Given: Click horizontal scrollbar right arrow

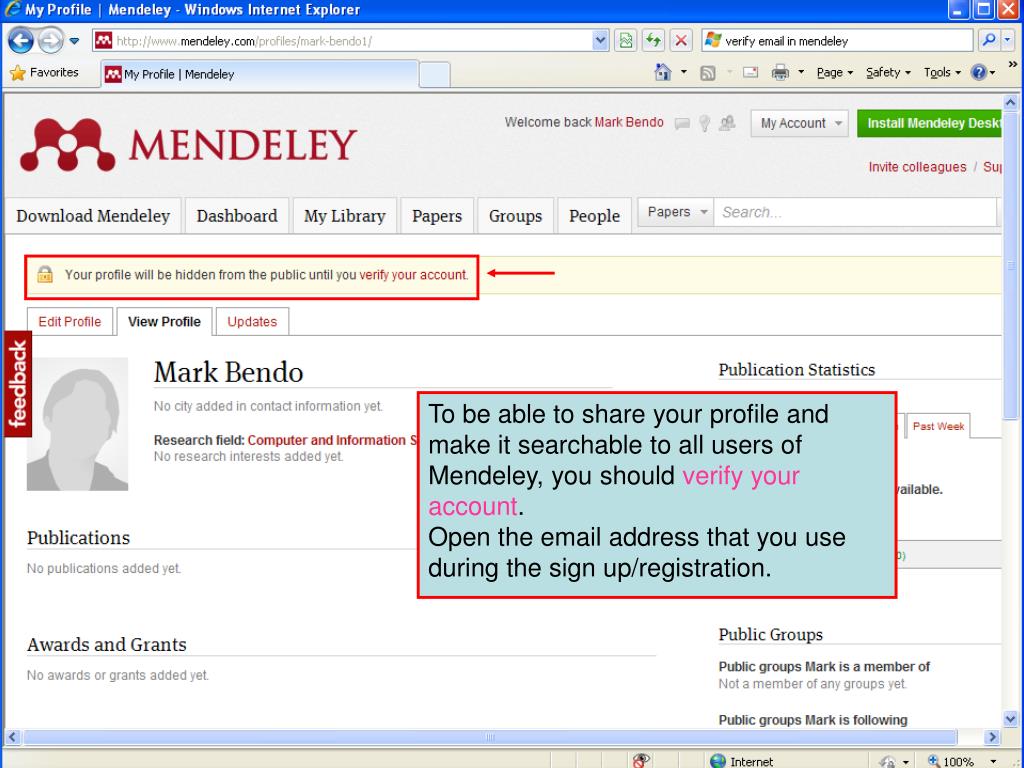Looking at the screenshot, I should (992, 737).
